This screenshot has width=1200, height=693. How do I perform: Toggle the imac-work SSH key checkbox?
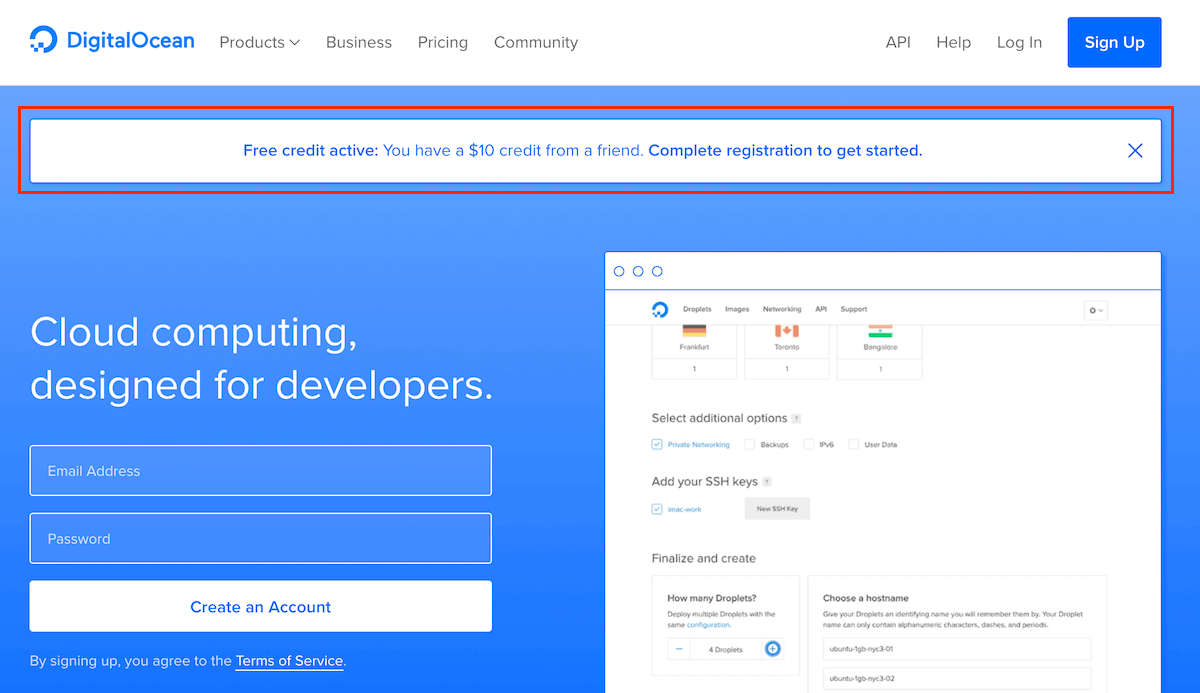pyautogui.click(x=657, y=509)
